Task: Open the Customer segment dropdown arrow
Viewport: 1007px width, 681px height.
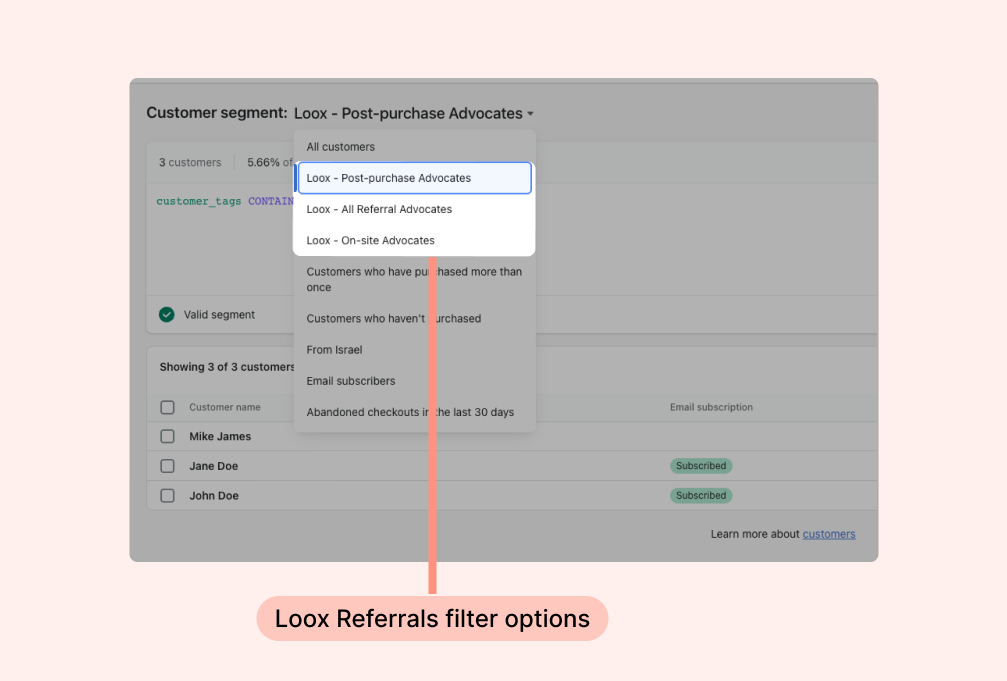Action: (530, 114)
